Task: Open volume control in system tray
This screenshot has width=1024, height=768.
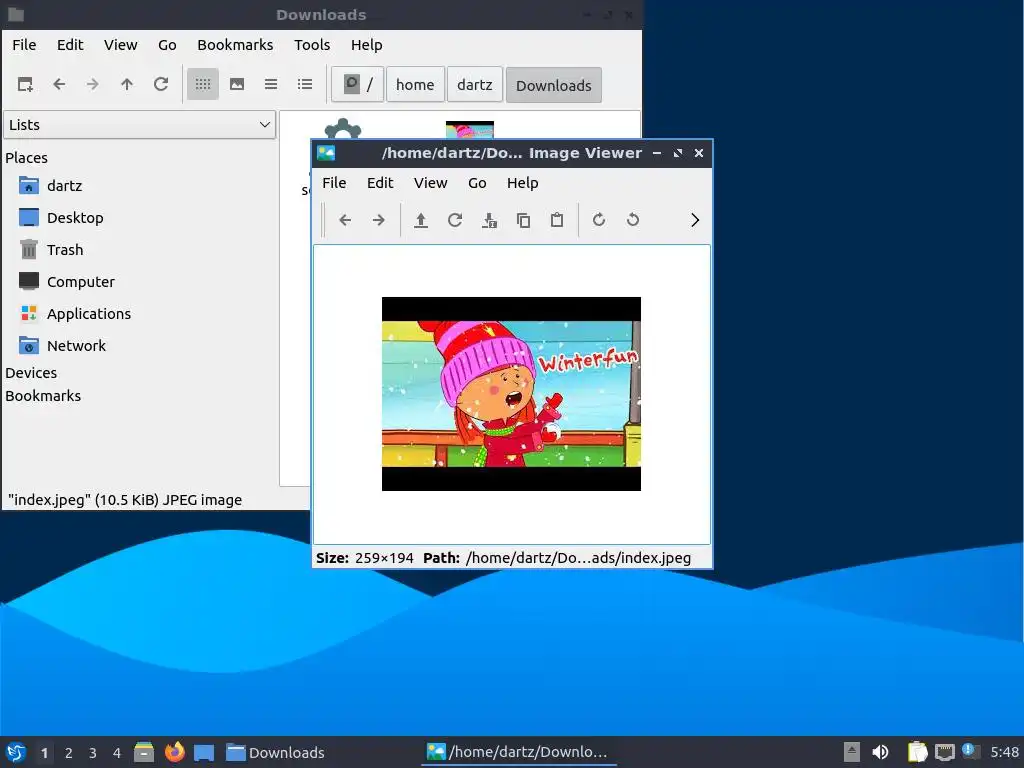Action: 880,752
